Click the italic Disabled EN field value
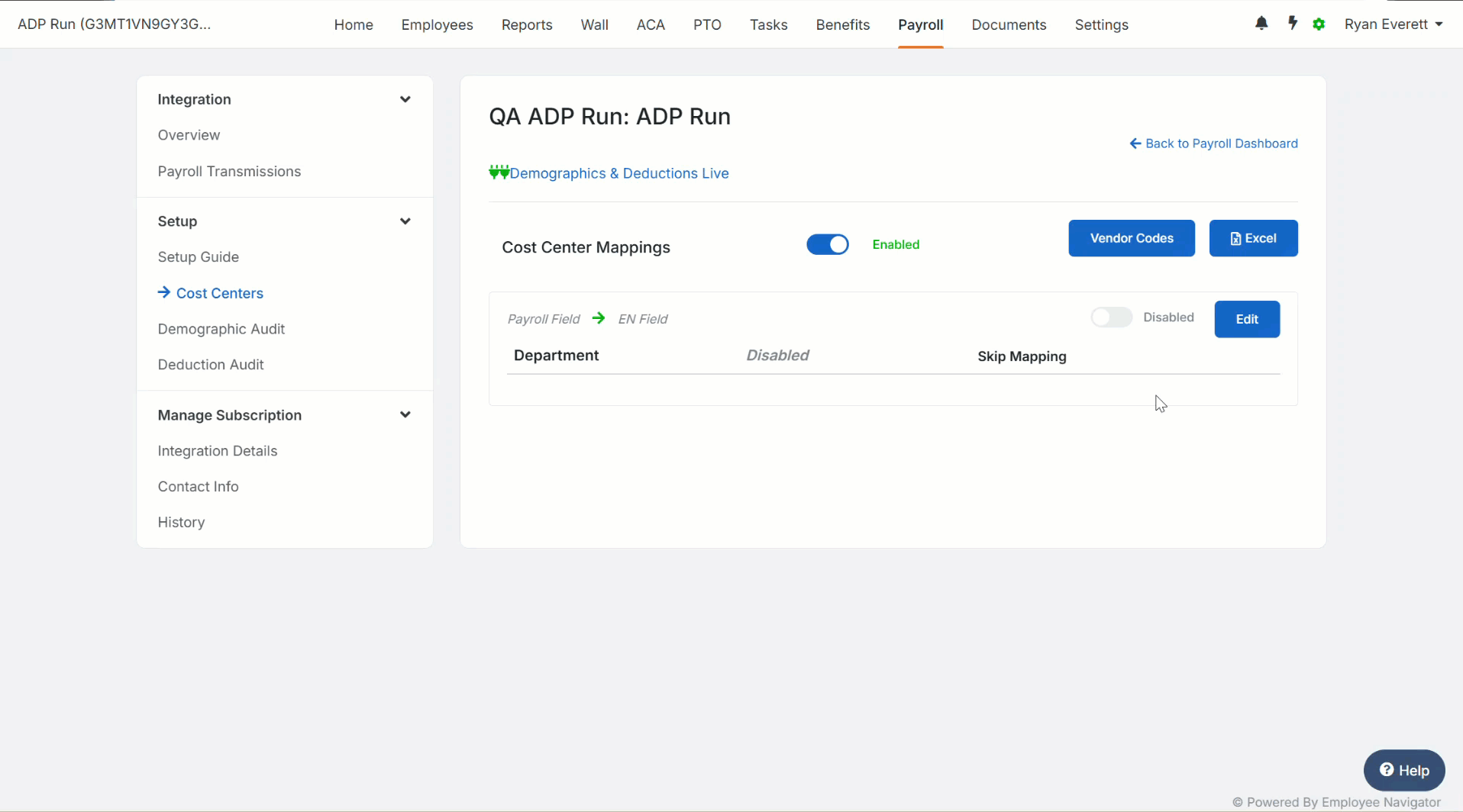 777,356
